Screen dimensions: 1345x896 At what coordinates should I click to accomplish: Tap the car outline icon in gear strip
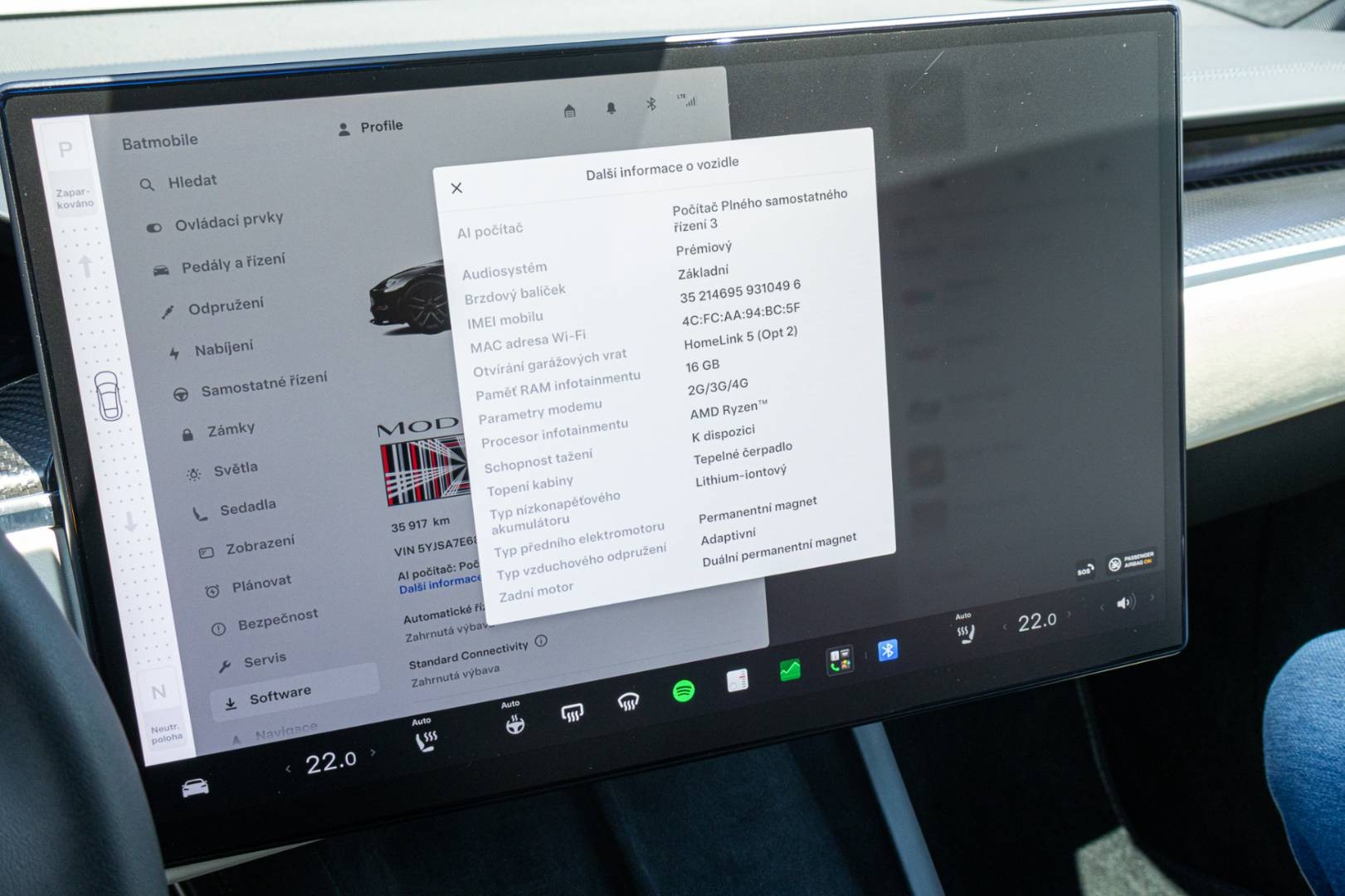pyautogui.click(x=108, y=396)
